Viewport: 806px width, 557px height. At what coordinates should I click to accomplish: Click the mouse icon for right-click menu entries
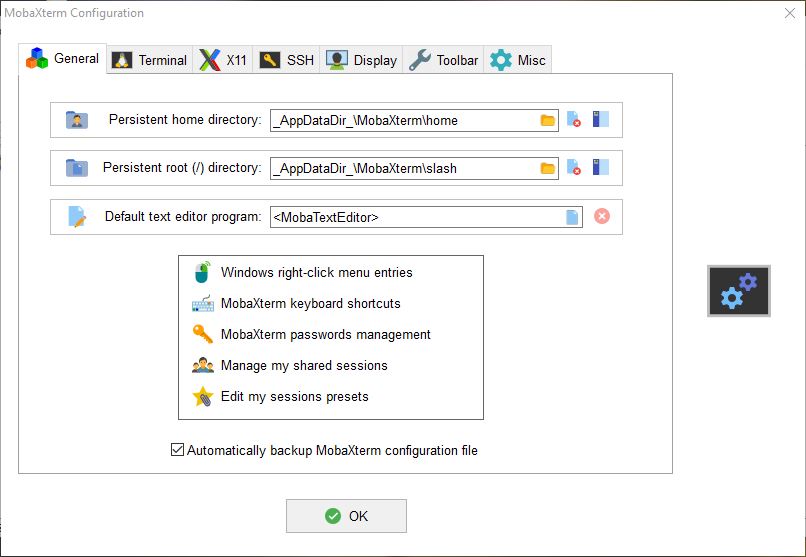pyautogui.click(x=203, y=272)
